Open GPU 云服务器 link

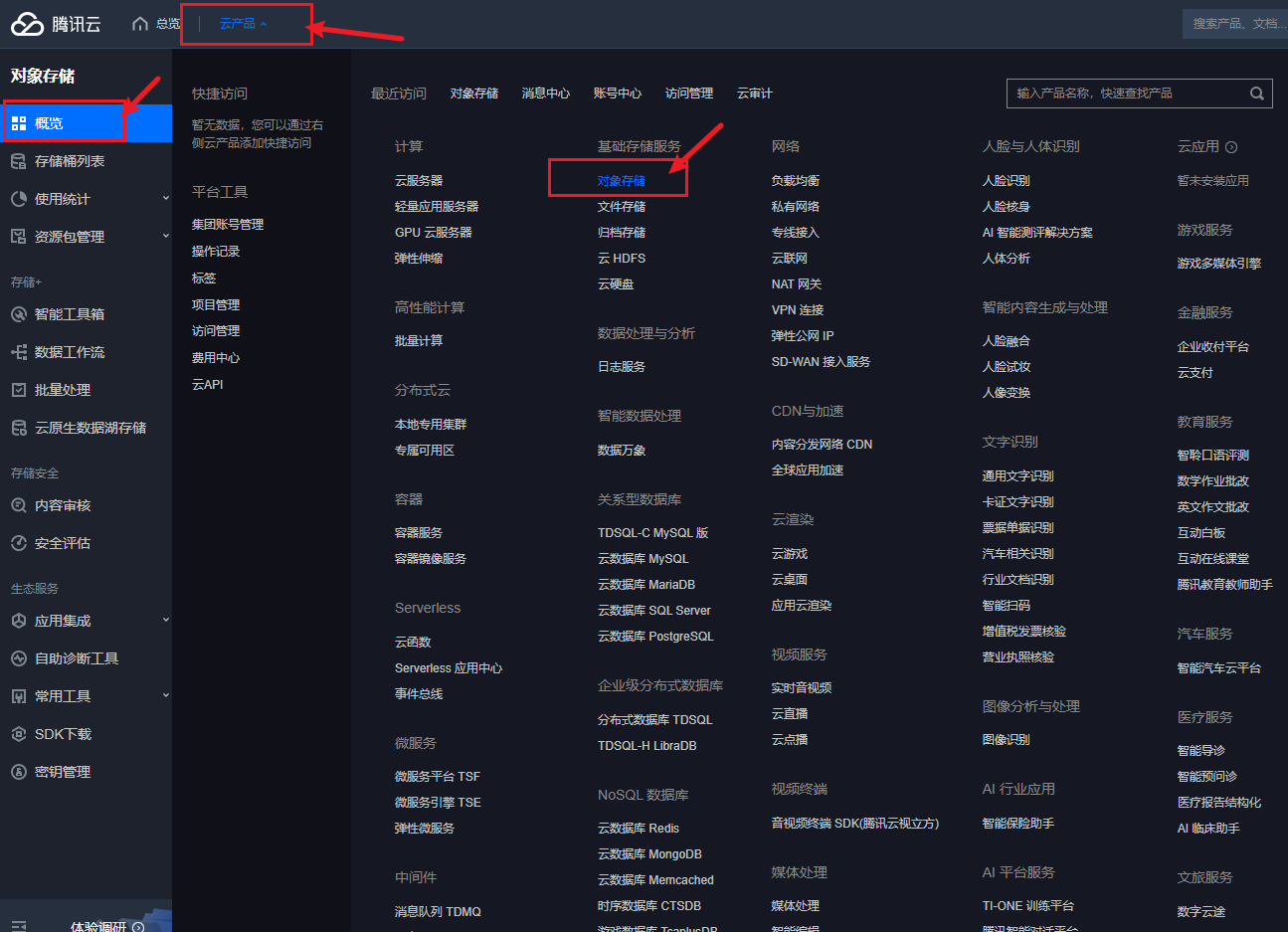[x=434, y=233]
